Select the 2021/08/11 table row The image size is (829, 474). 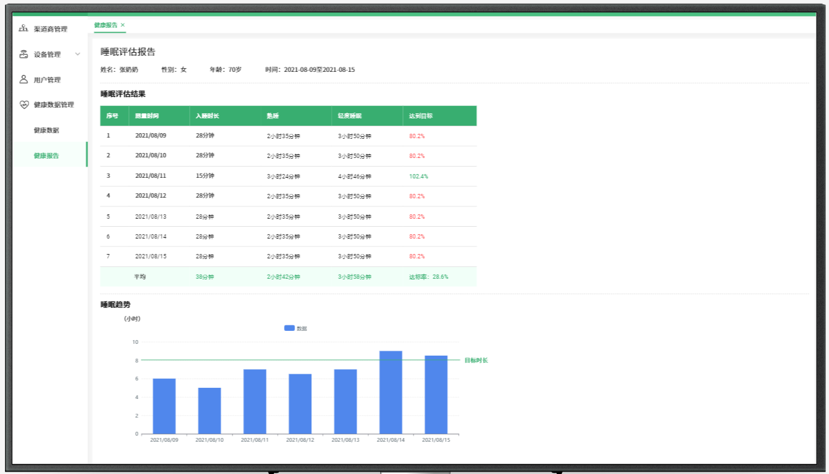pos(288,176)
